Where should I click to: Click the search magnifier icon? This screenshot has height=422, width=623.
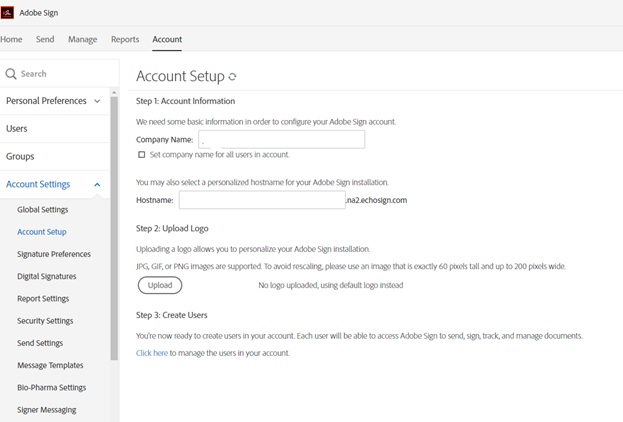click(11, 74)
